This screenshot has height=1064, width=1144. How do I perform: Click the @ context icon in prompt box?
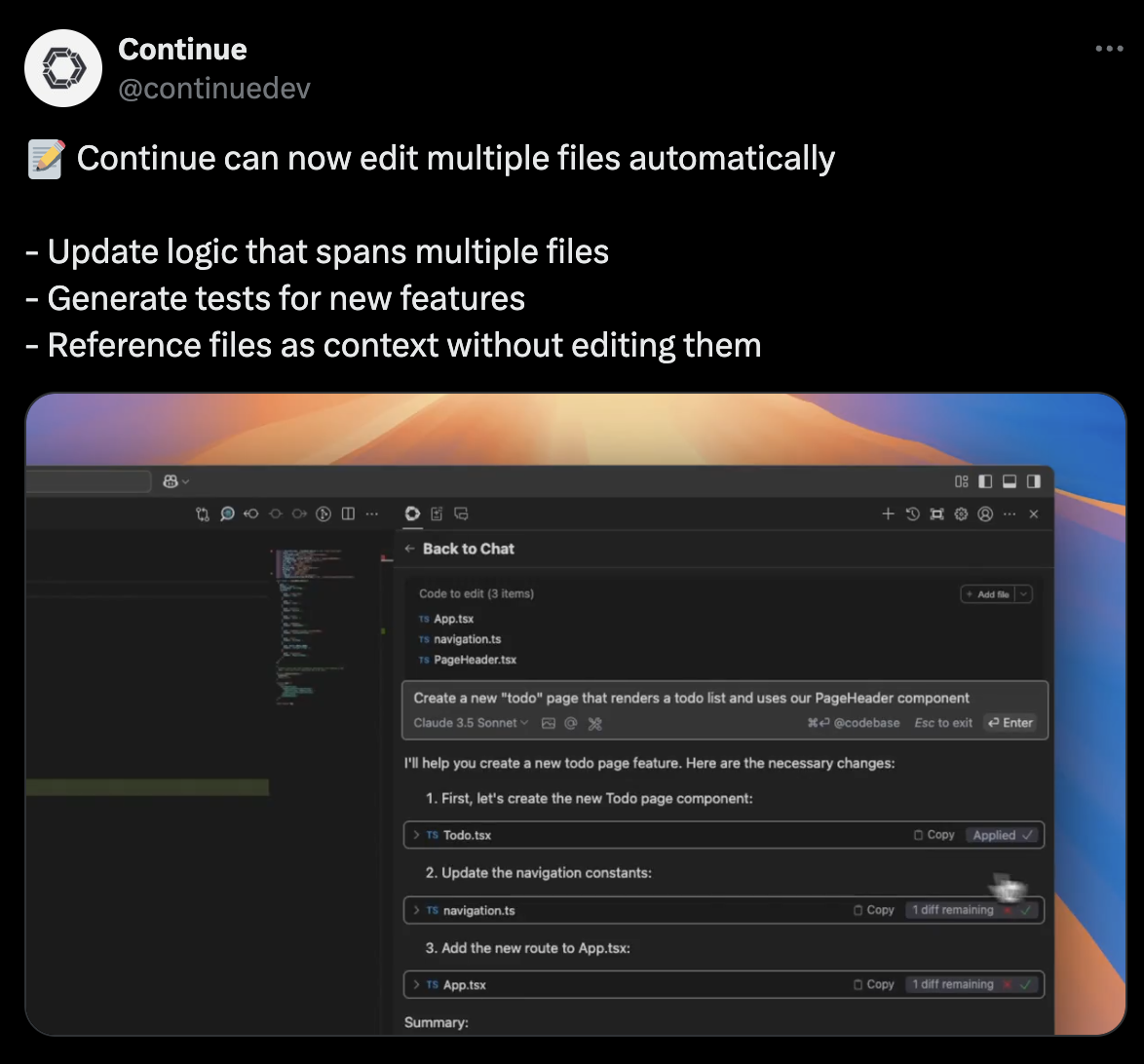[571, 723]
